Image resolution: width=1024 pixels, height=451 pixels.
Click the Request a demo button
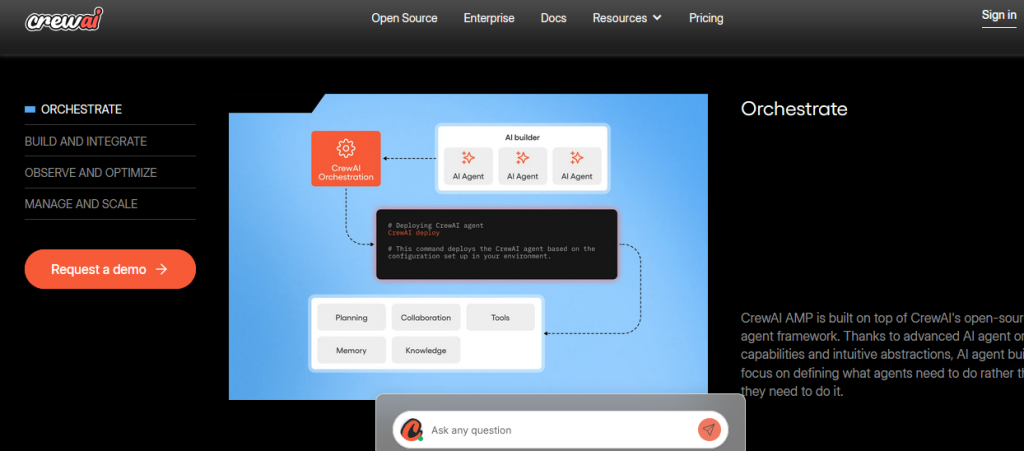pyautogui.click(x=110, y=269)
